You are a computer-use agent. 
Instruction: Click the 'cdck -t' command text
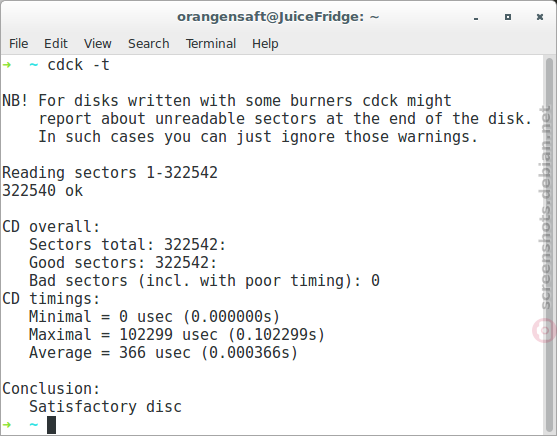click(x=79, y=65)
